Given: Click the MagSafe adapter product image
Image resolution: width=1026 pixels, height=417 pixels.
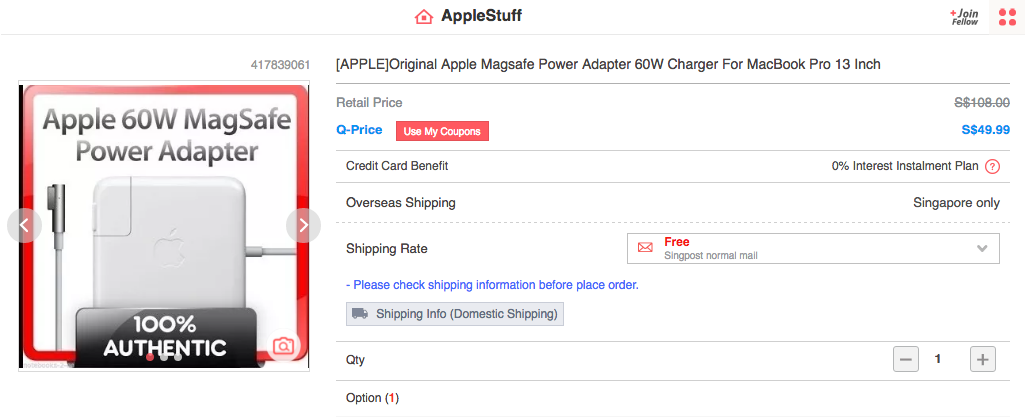Looking at the screenshot, I should pyautogui.click(x=164, y=226).
